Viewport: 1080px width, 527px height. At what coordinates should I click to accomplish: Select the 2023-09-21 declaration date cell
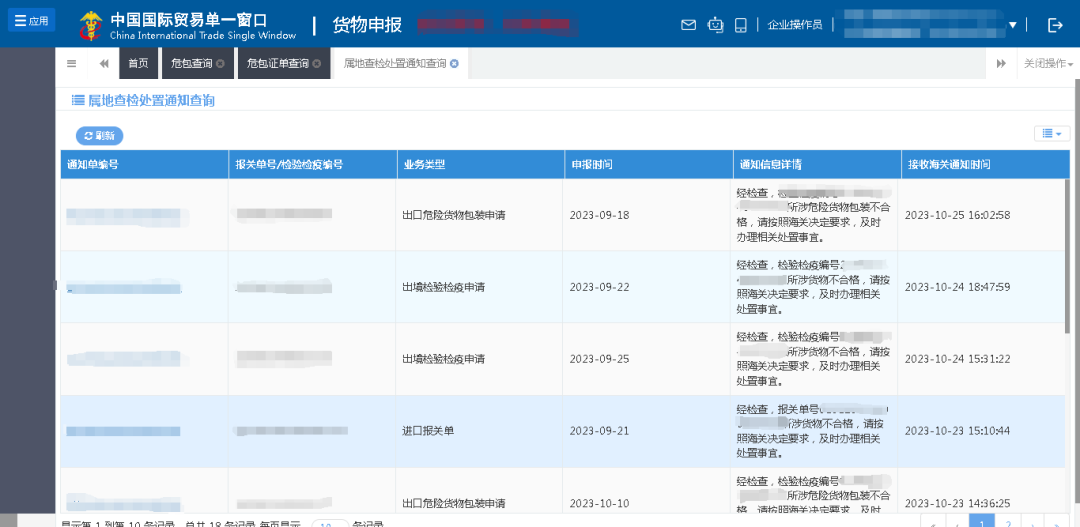coord(599,431)
